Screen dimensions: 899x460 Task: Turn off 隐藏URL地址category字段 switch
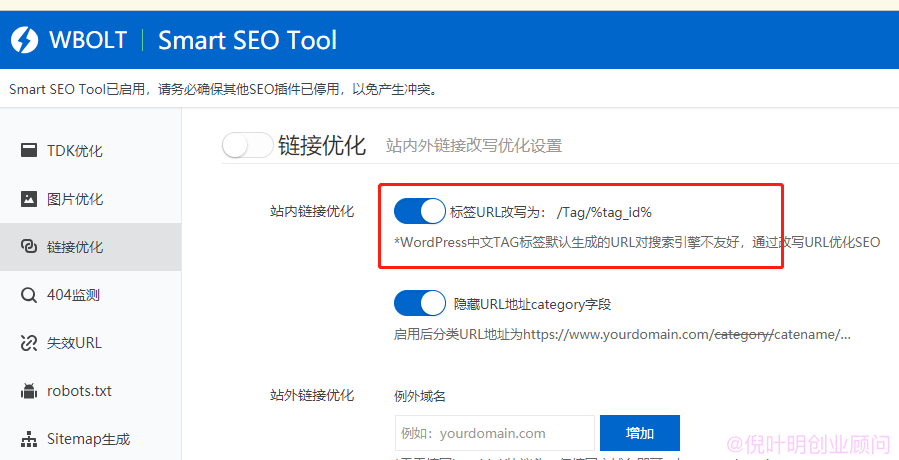pos(420,303)
